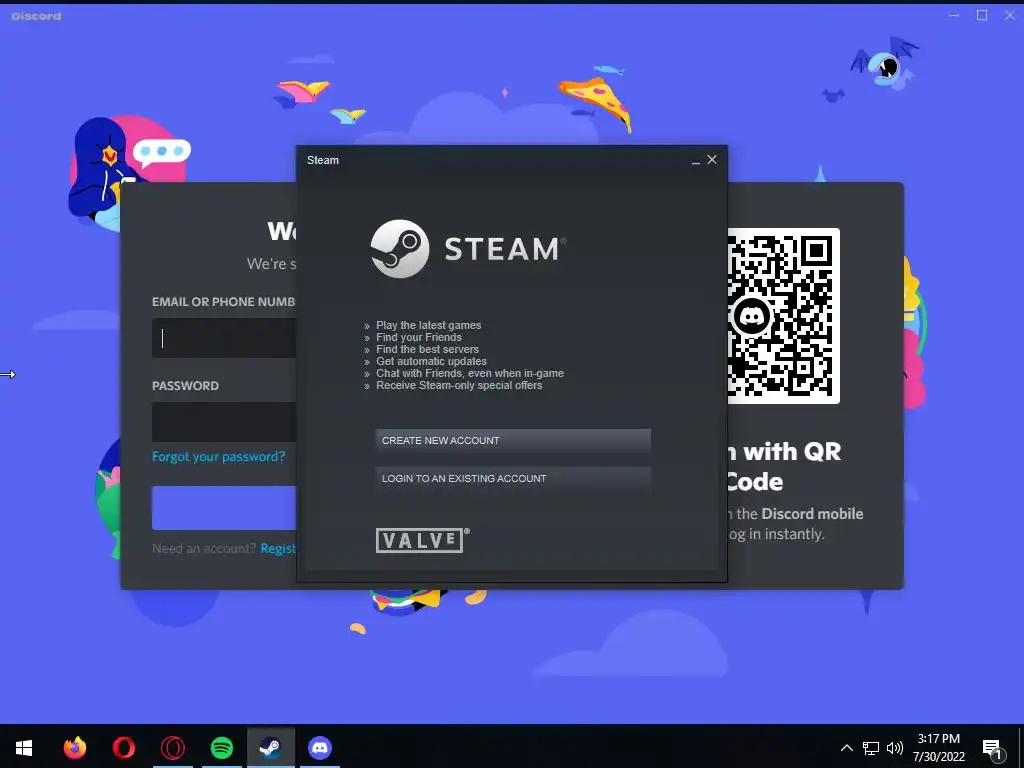Click the blue Discord login button
This screenshot has width=1024, height=768.
click(x=224, y=507)
